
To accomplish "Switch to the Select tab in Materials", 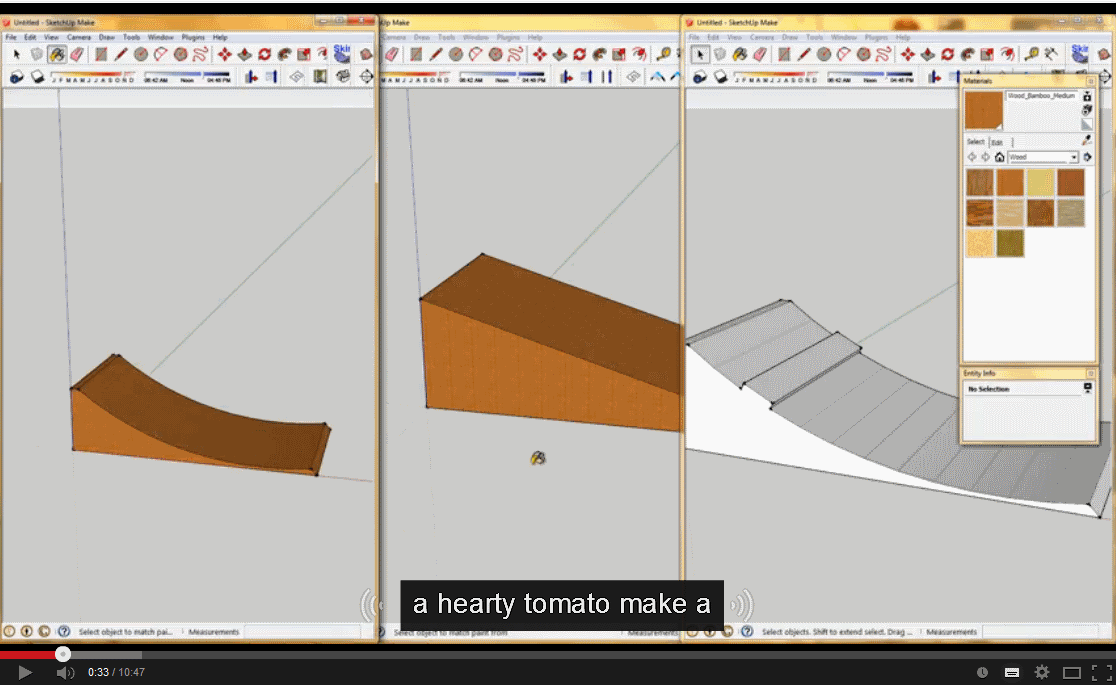I will coord(976,142).
